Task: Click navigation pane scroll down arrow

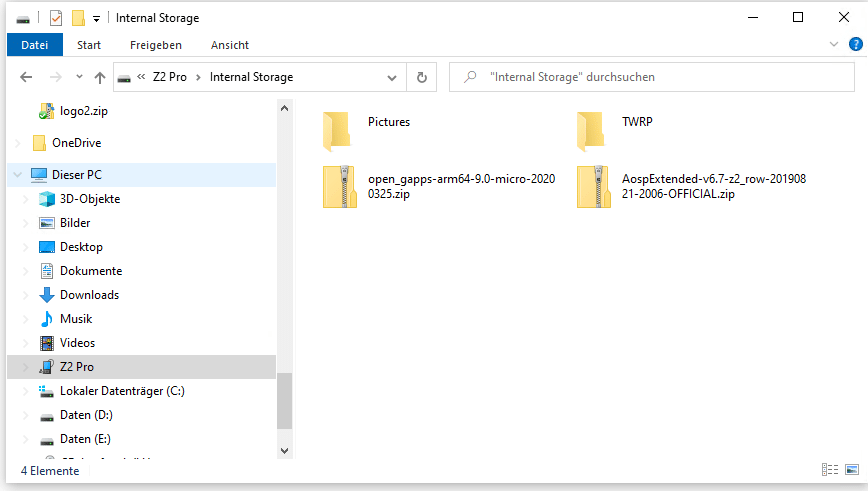Action: point(285,451)
